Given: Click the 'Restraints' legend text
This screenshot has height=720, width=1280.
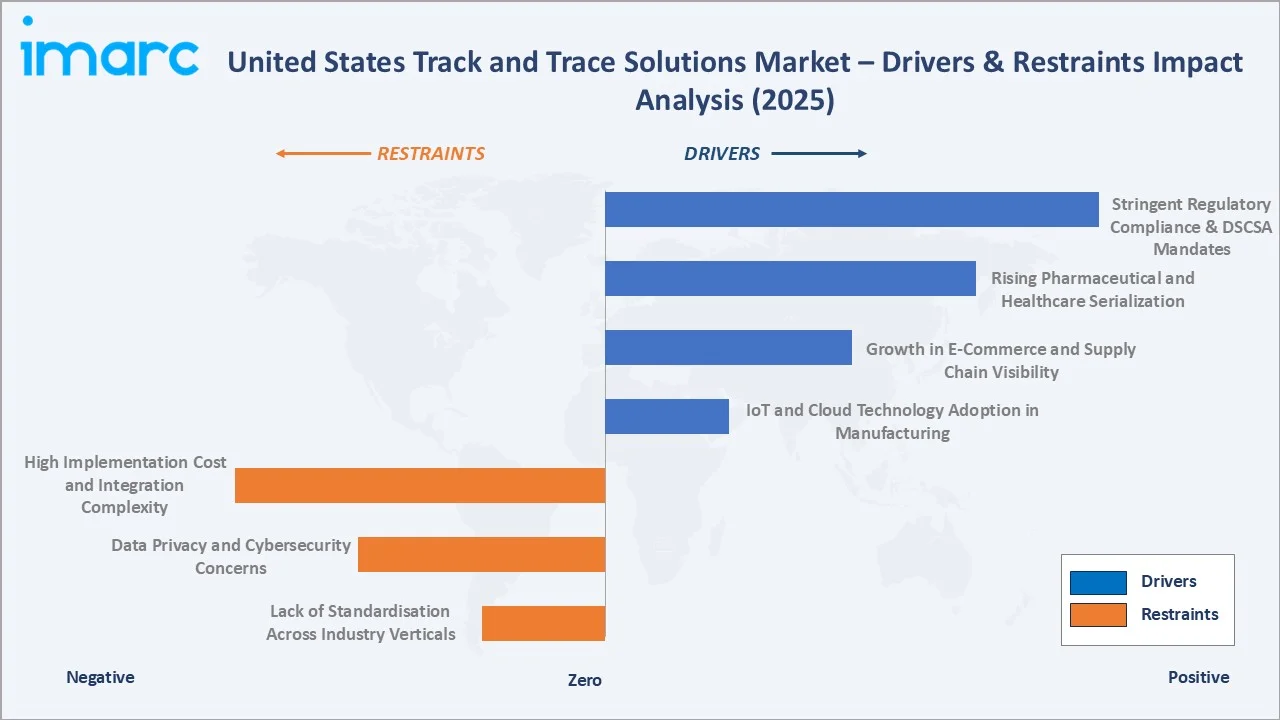Looking at the screenshot, I should point(1180,615).
